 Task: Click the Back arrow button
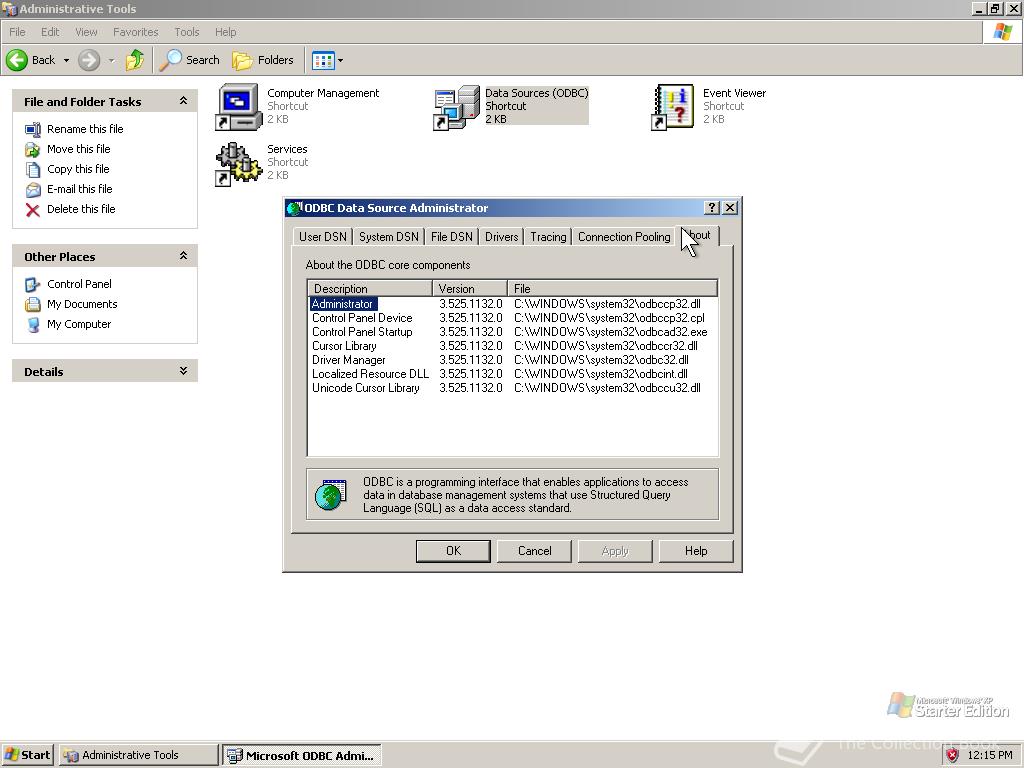pyautogui.click(x=17, y=60)
